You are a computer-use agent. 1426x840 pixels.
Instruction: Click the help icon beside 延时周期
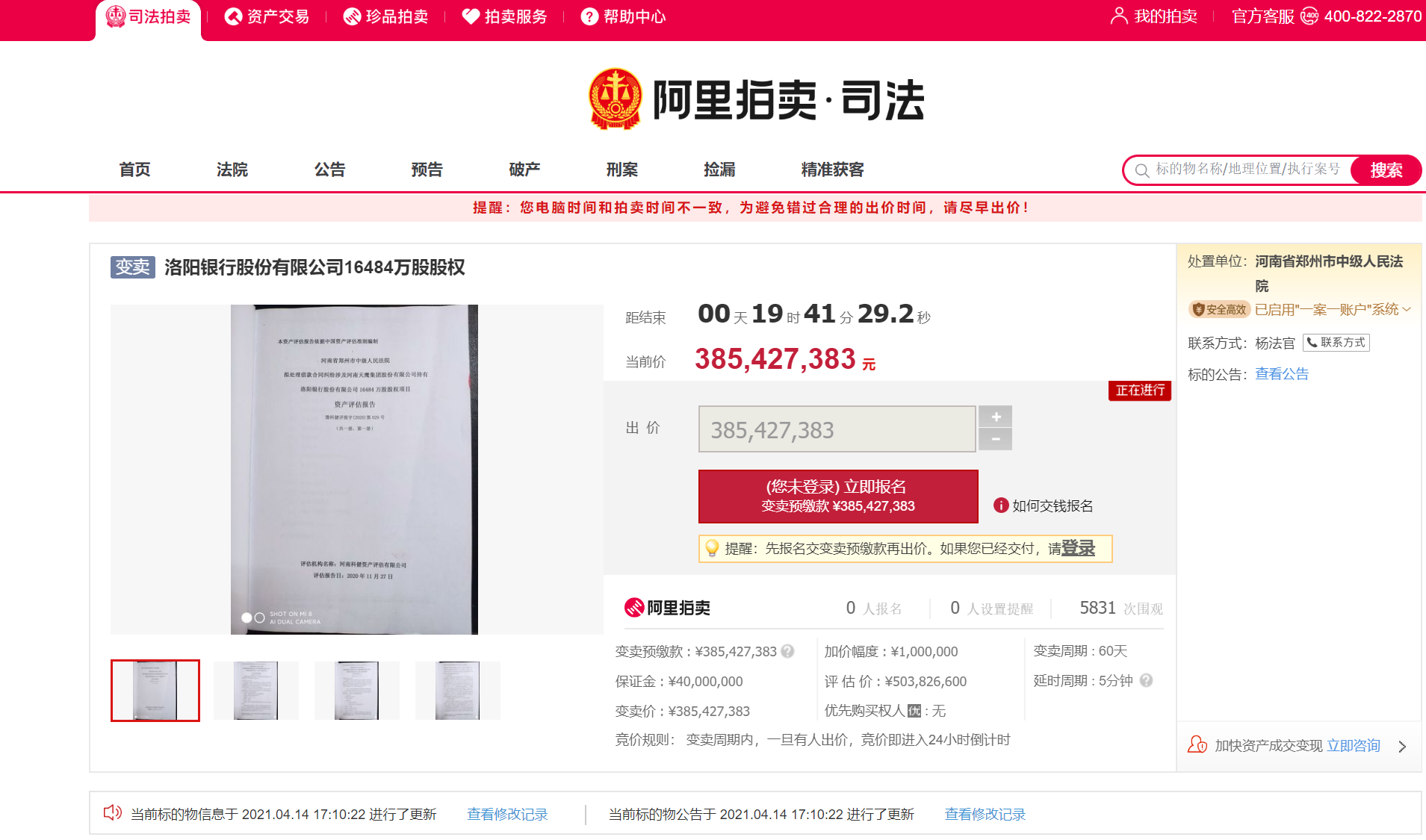click(x=1147, y=680)
